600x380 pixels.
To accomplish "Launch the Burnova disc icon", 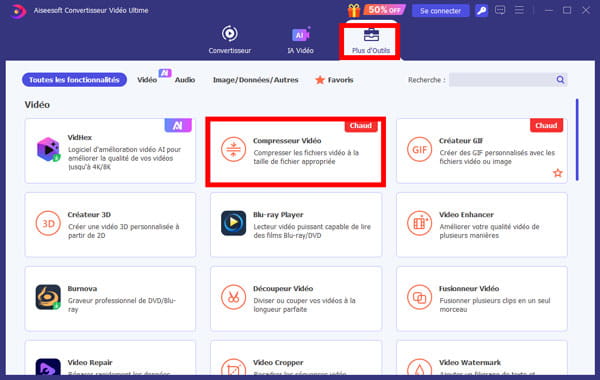I will 48,297.
